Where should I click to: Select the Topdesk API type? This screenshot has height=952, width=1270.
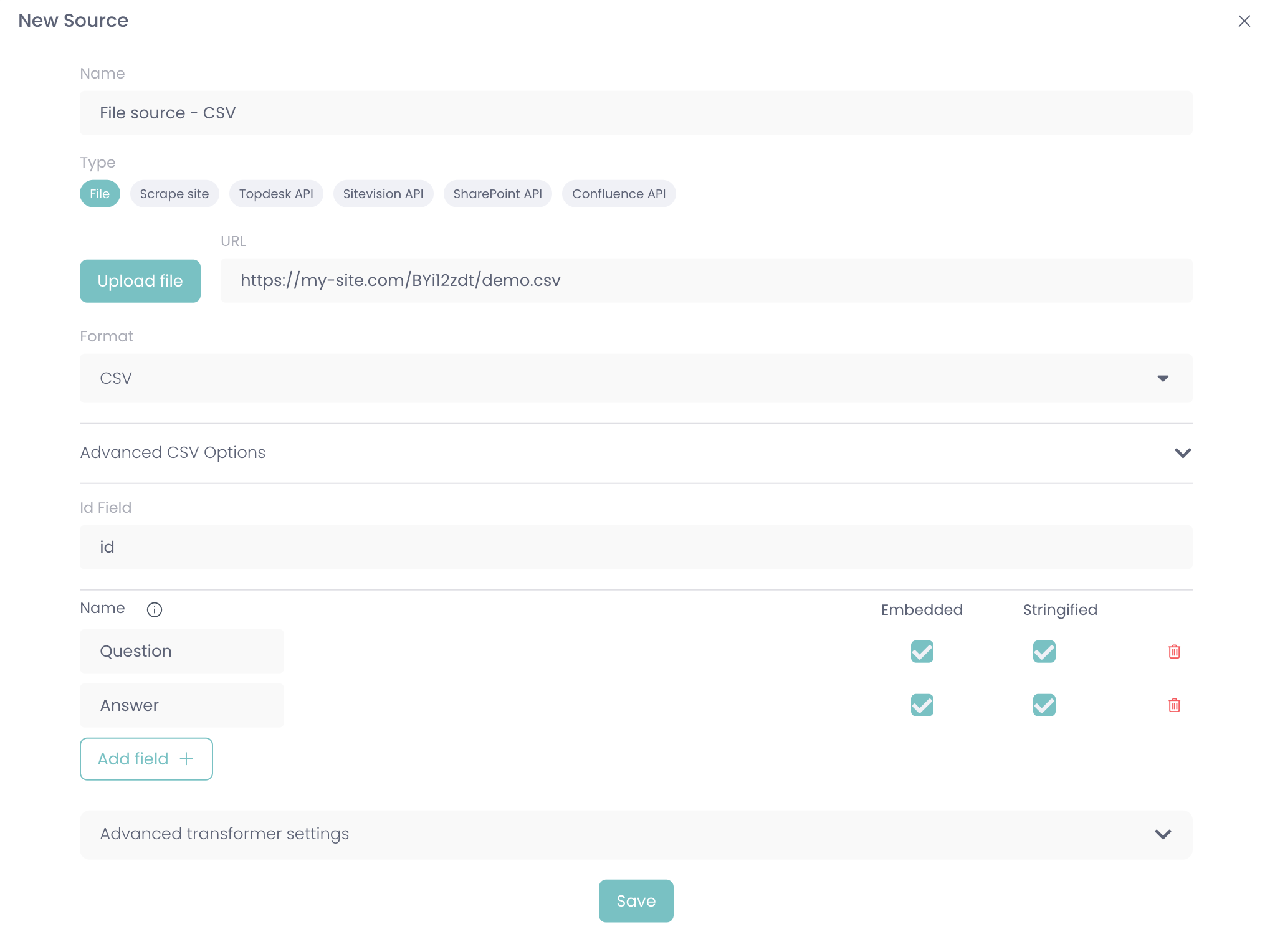point(276,194)
